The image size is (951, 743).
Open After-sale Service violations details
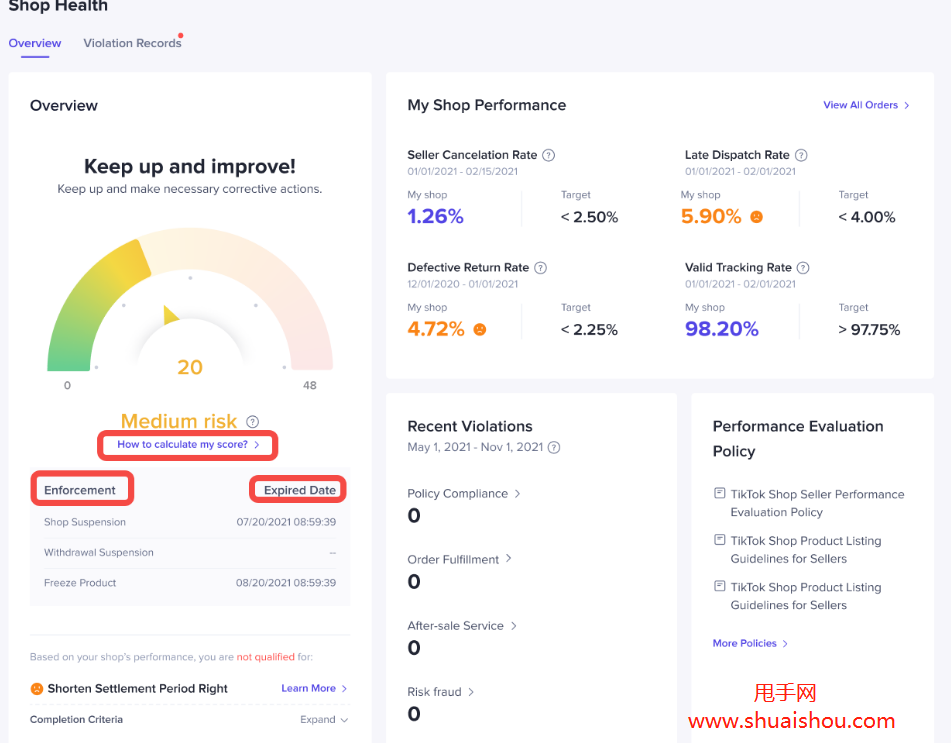point(462,626)
